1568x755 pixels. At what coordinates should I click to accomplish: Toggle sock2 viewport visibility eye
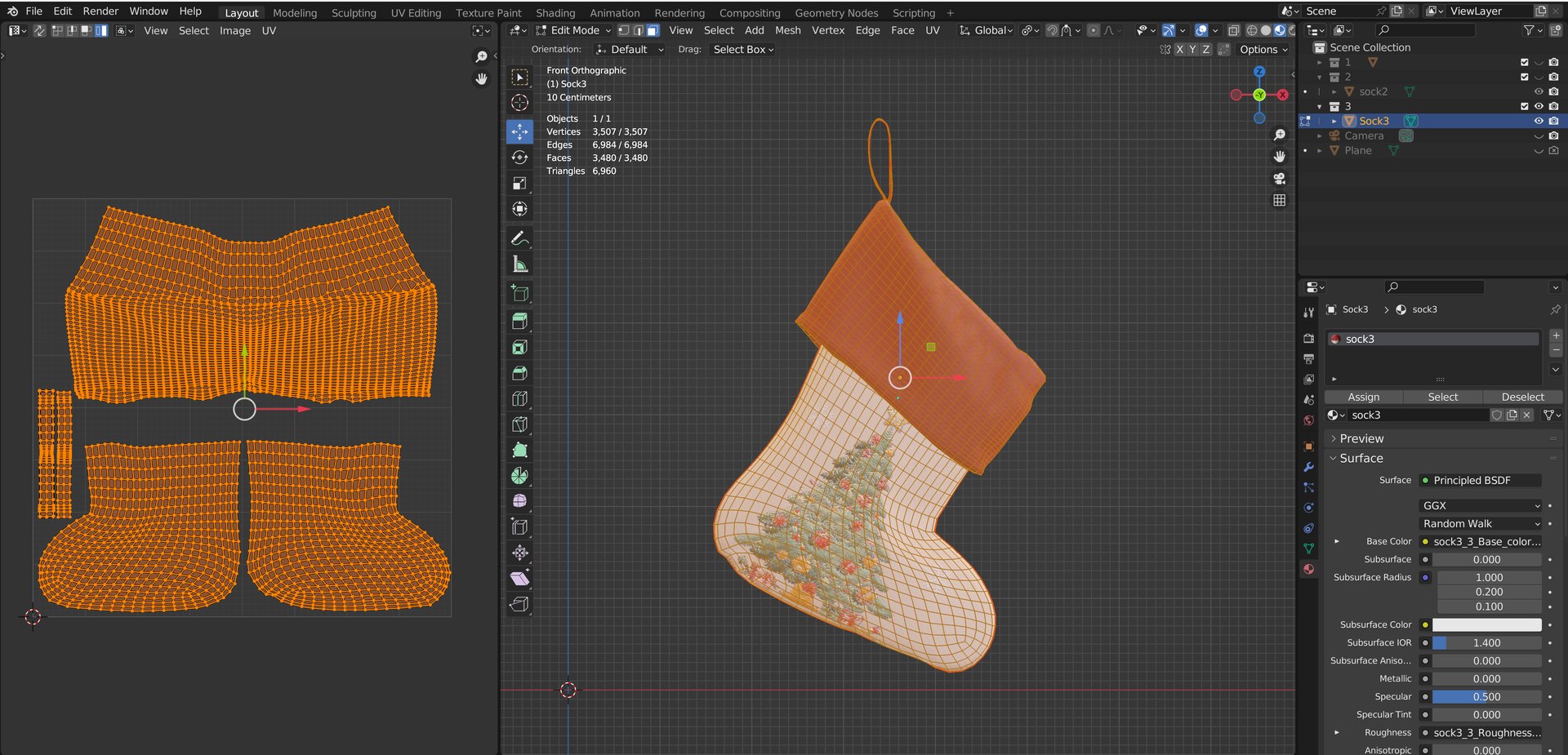(1539, 91)
